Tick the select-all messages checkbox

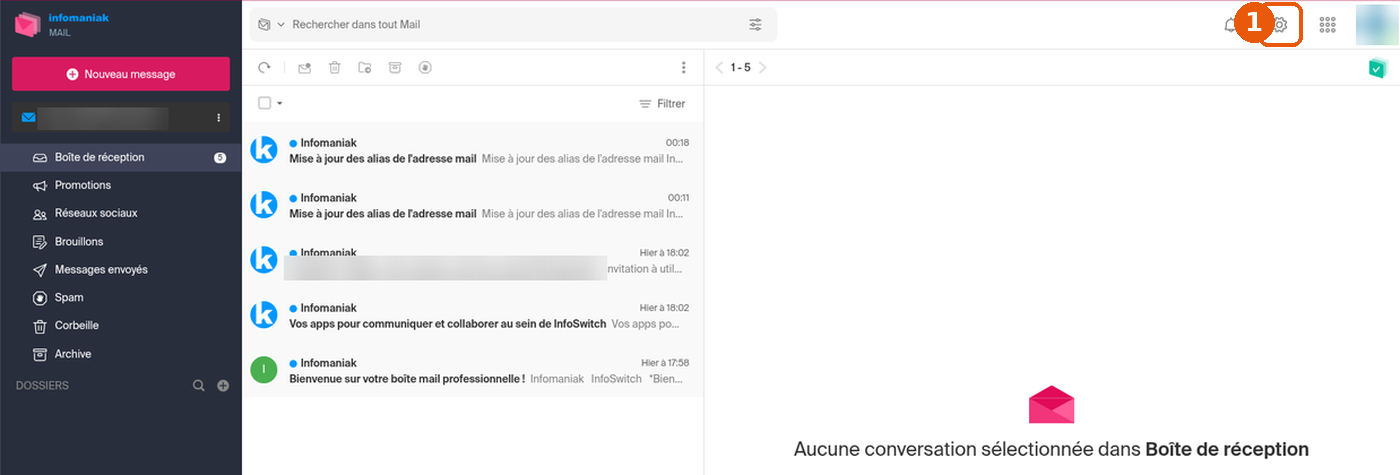coord(264,103)
